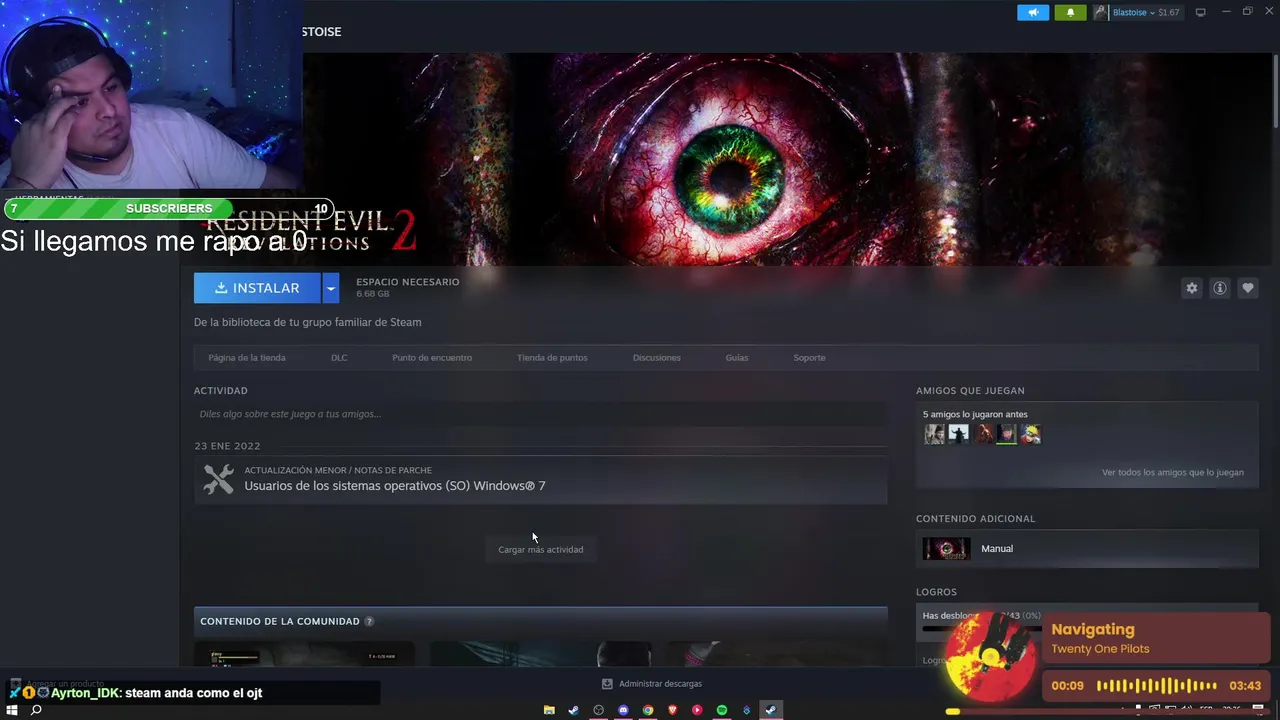Open OBS Studio from taskbar
This screenshot has height=720, width=1280.
click(599, 710)
